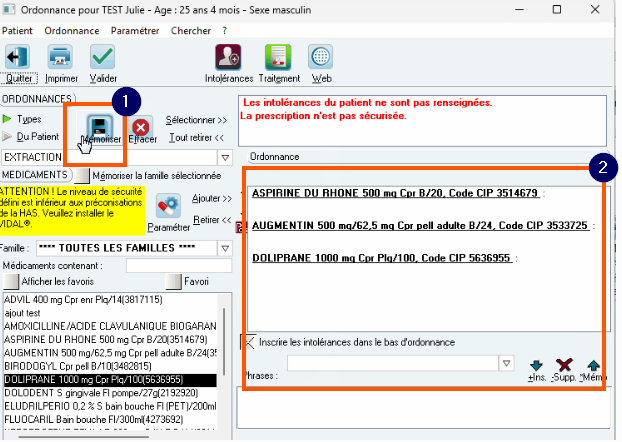This screenshot has height=442, width=622.
Task: Toggle Inscrire les intolérances checkbox
Action: click(x=248, y=342)
